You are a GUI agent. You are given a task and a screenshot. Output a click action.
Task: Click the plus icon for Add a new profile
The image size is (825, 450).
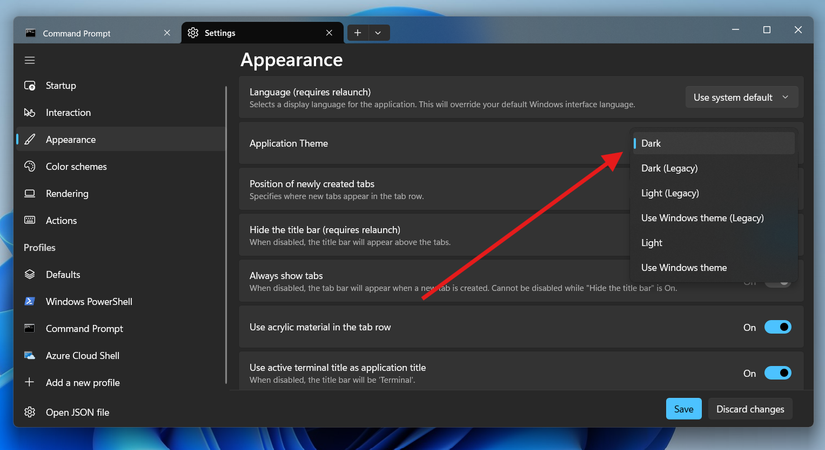pyautogui.click(x=30, y=383)
